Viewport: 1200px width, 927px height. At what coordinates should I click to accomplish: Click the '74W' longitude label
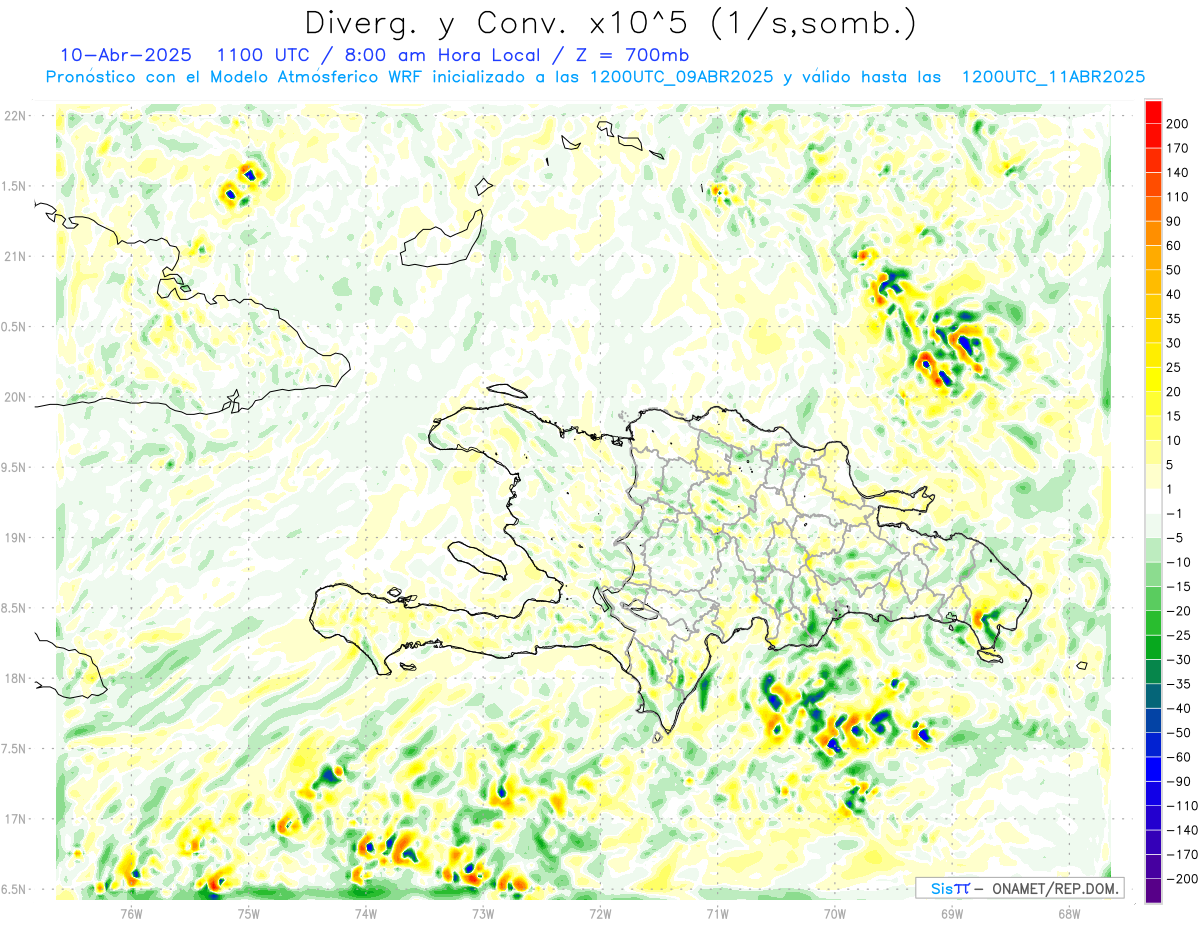point(365,912)
